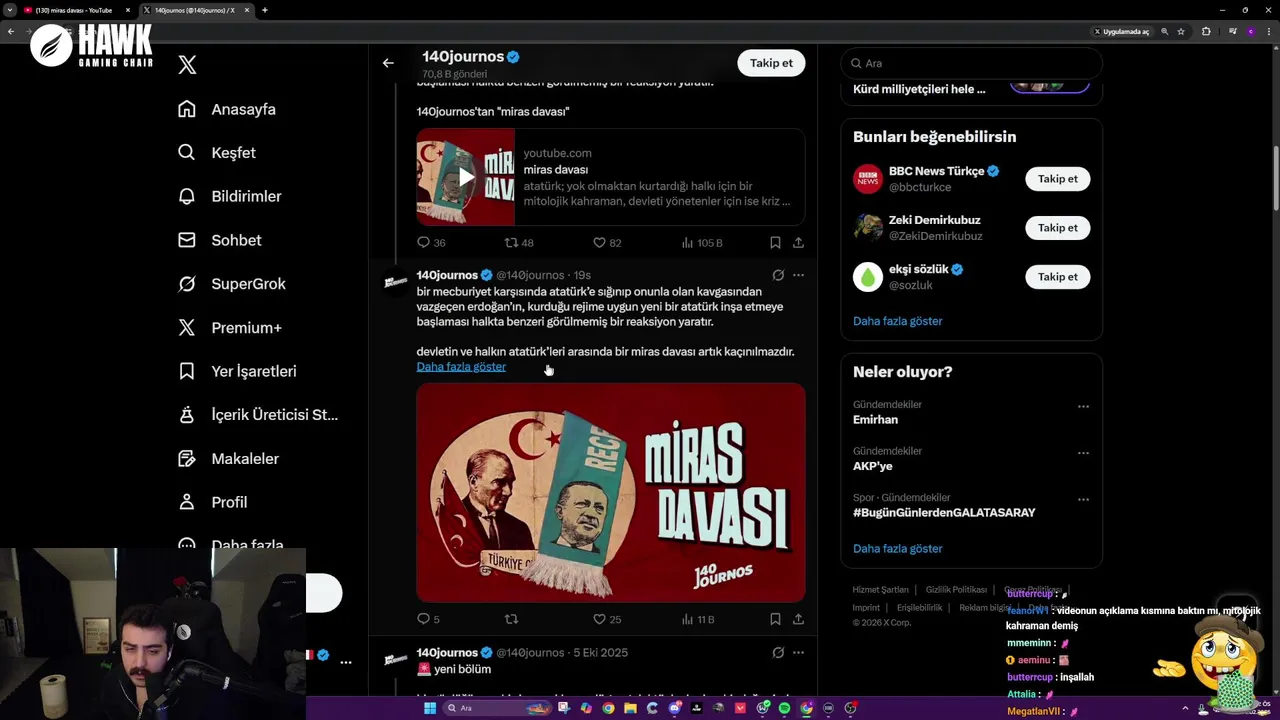This screenshot has height=720, width=1280.
Task: Open Bildirimler notifications
Action: coord(230,196)
